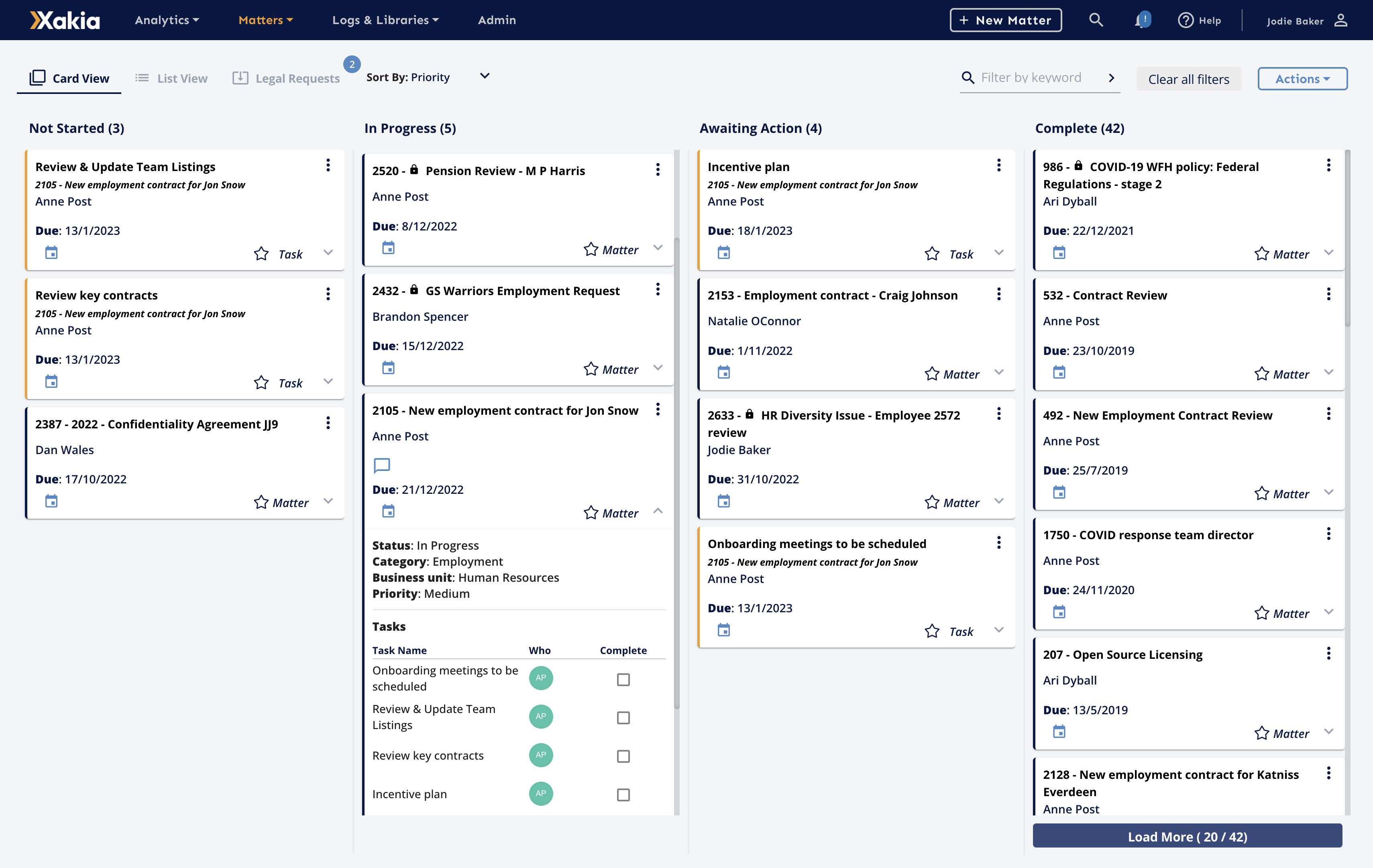The image size is (1373, 868).
Task: Open the Analytics menu
Action: point(166,20)
